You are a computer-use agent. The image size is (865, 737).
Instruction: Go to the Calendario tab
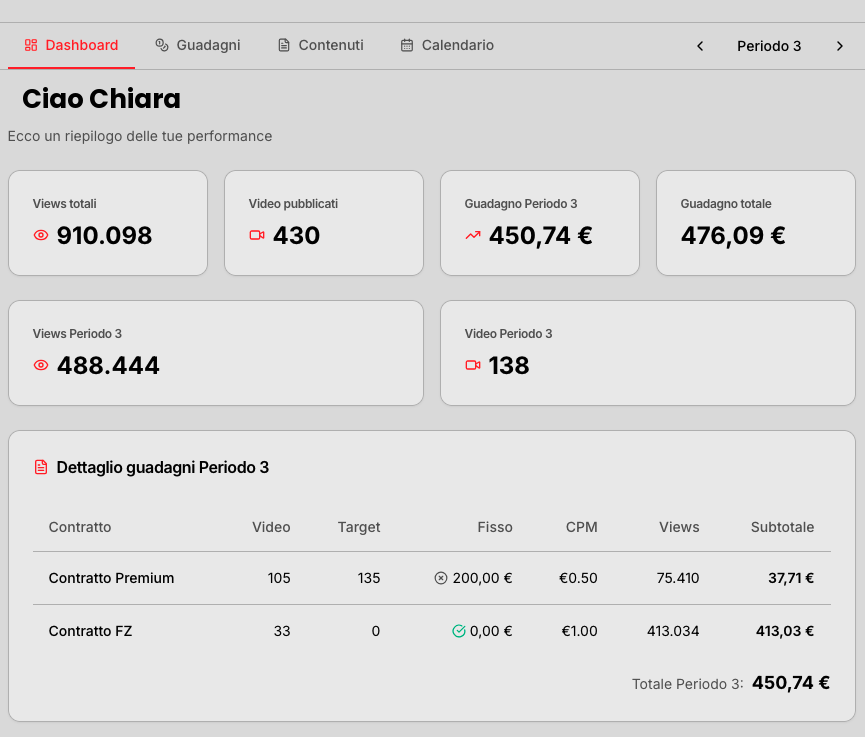[447, 45]
